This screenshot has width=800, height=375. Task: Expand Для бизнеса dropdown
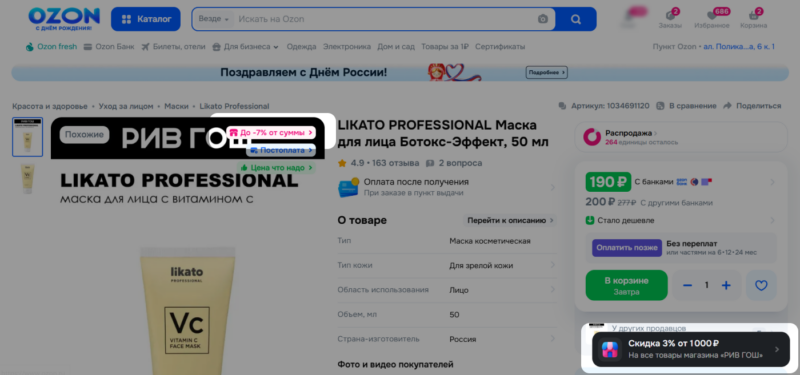click(245, 47)
